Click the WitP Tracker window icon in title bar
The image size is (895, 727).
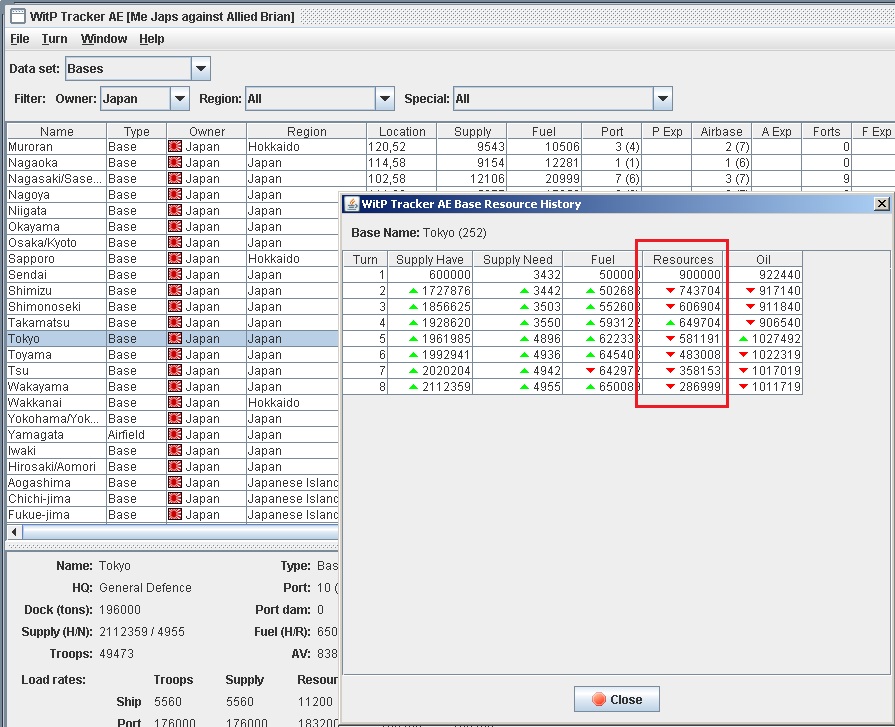tap(18, 16)
